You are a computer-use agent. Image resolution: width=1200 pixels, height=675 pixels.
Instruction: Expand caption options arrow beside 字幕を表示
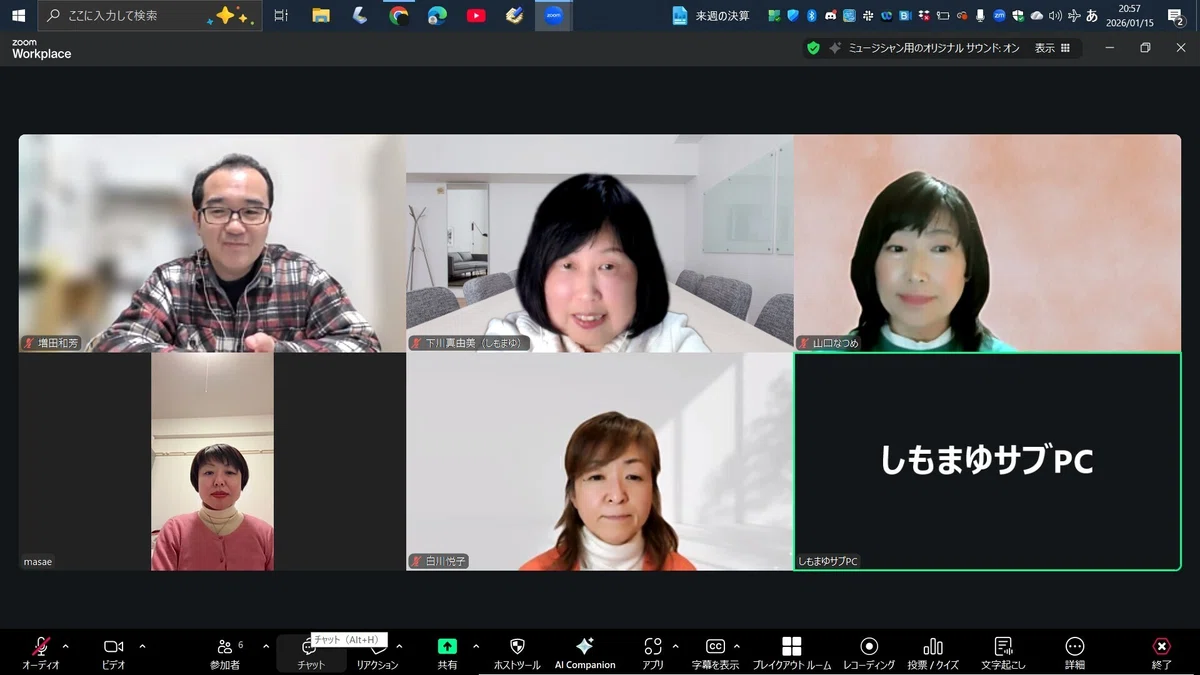737,646
